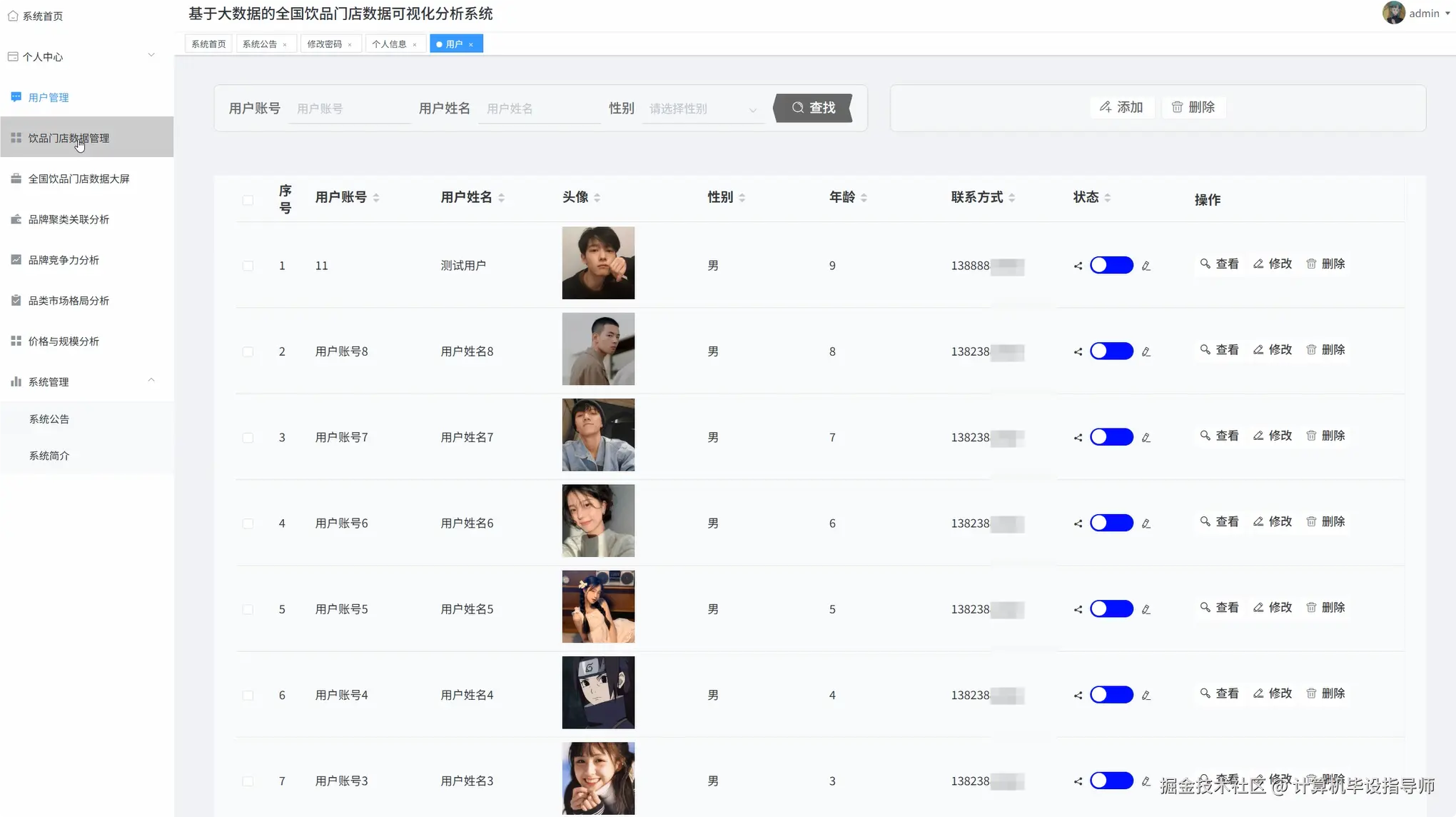Click the trash icon to delete row 4 user
This screenshot has height=817, width=1456.
(1311, 521)
